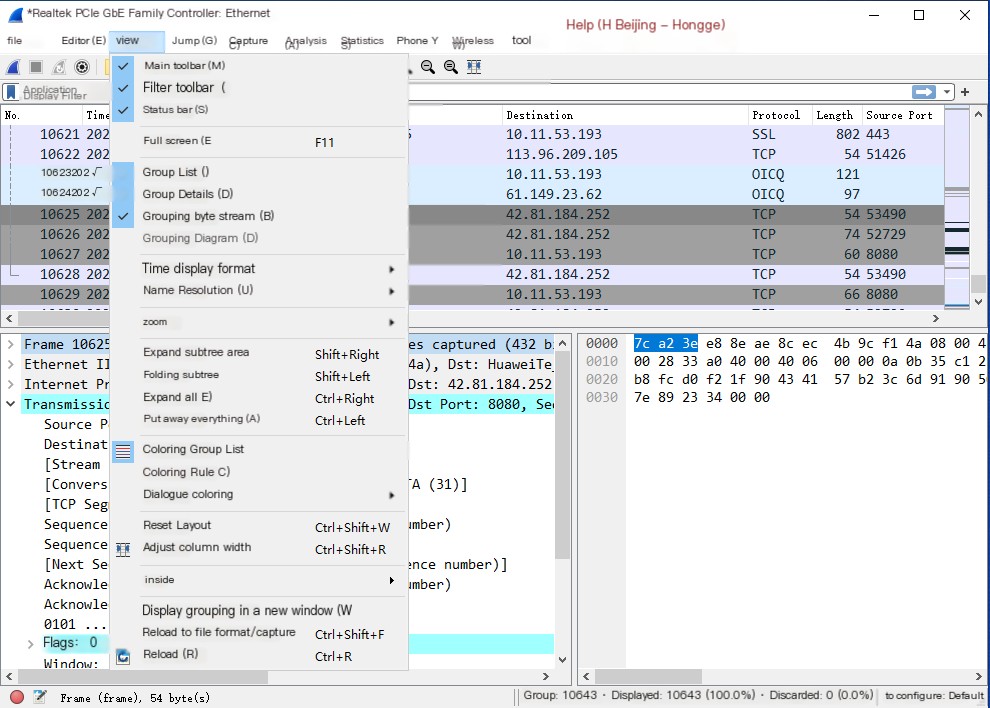Image resolution: width=990 pixels, height=708 pixels.
Task: Select Folding subtree menu entry
Action: click(259, 375)
